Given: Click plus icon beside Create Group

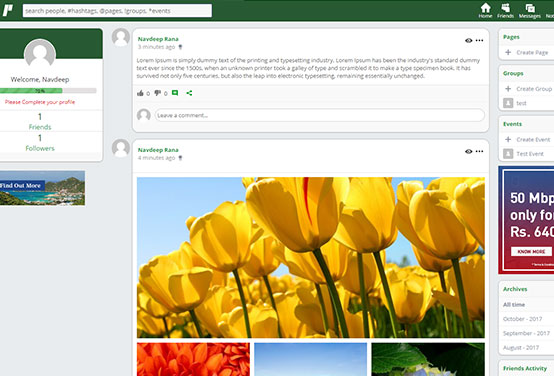Looking at the screenshot, I should point(508,89).
